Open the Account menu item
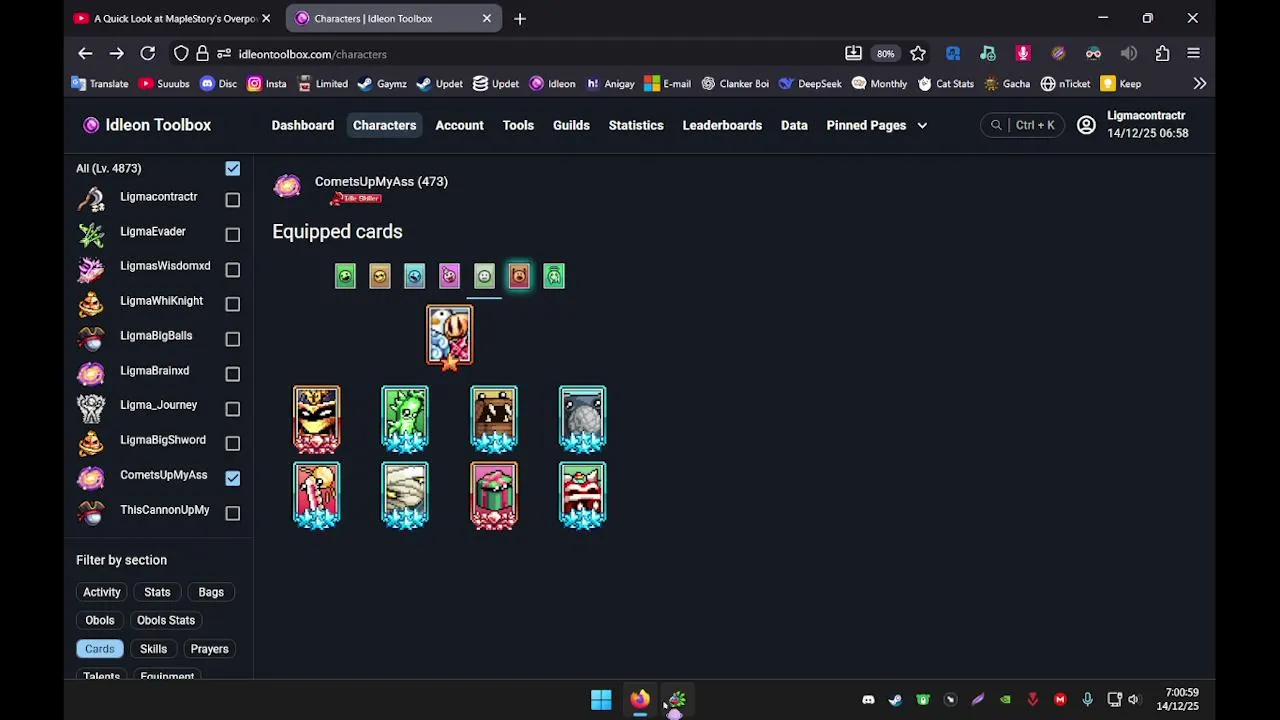The image size is (1280, 720). coord(459,125)
